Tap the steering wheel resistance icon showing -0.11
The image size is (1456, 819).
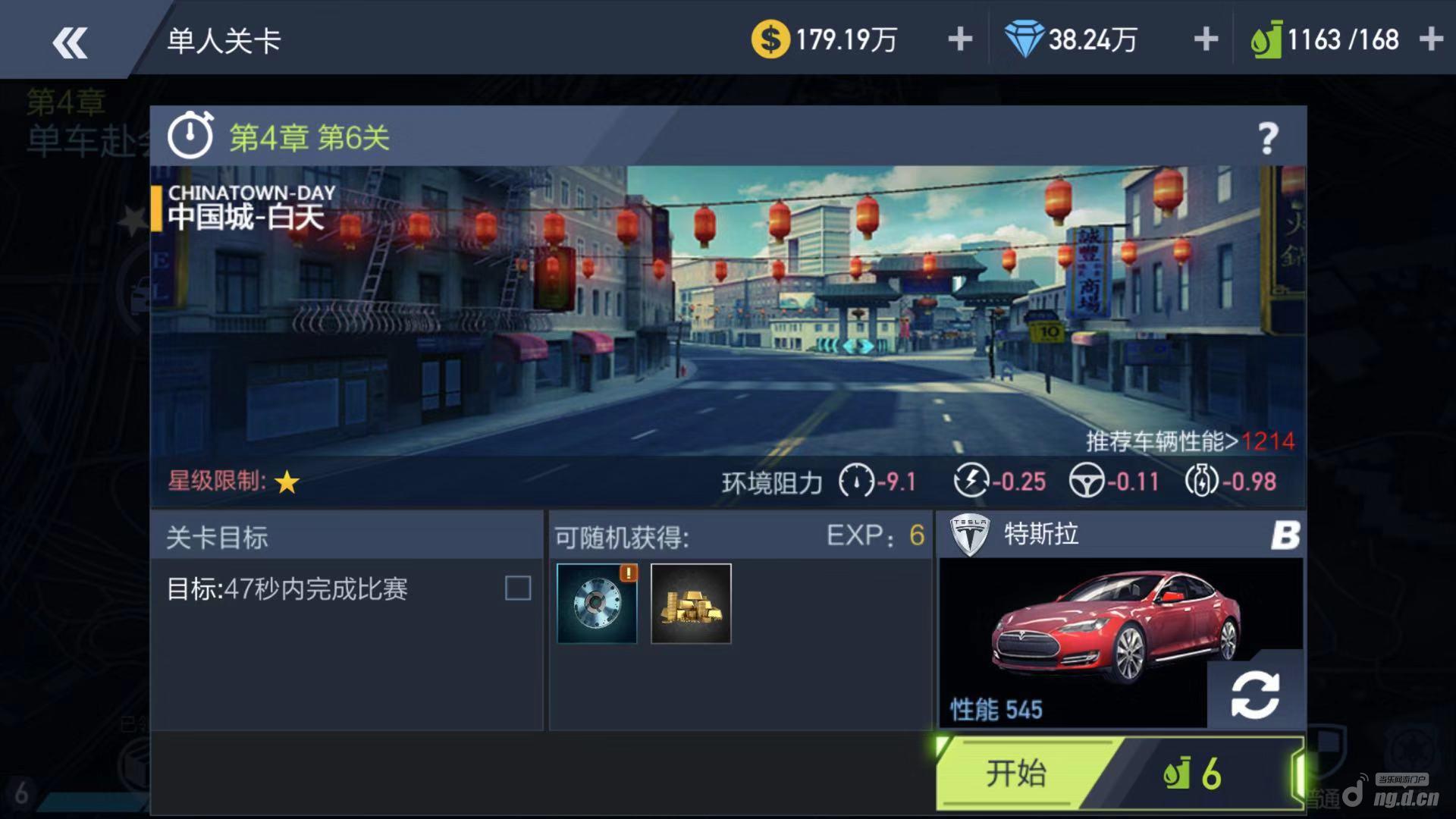(1087, 481)
